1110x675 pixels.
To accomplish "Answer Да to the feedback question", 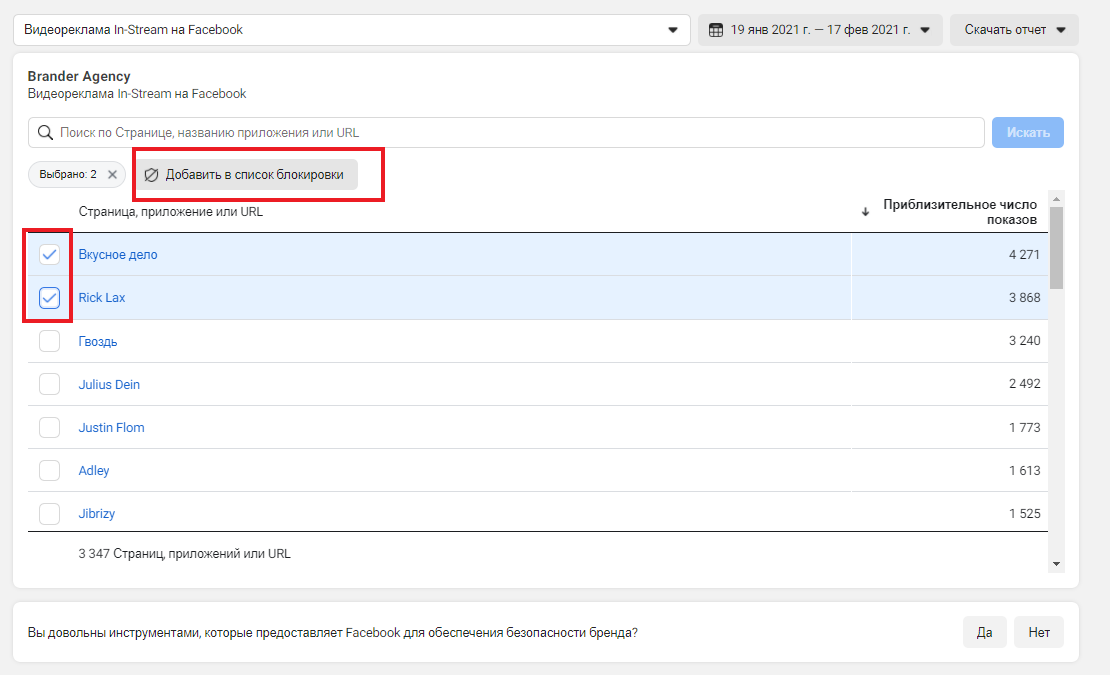I will [984, 632].
